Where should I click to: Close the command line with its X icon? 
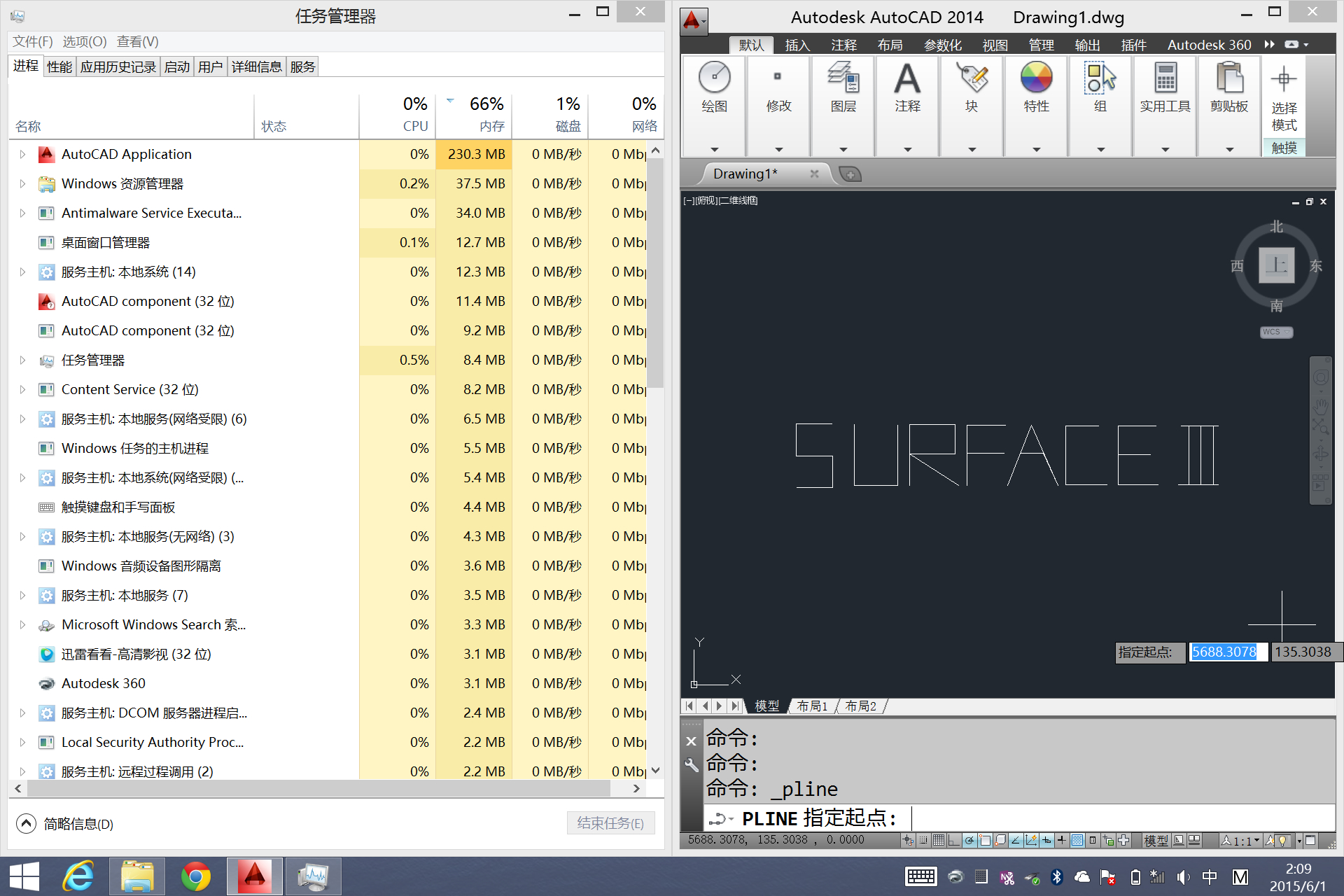click(x=692, y=741)
